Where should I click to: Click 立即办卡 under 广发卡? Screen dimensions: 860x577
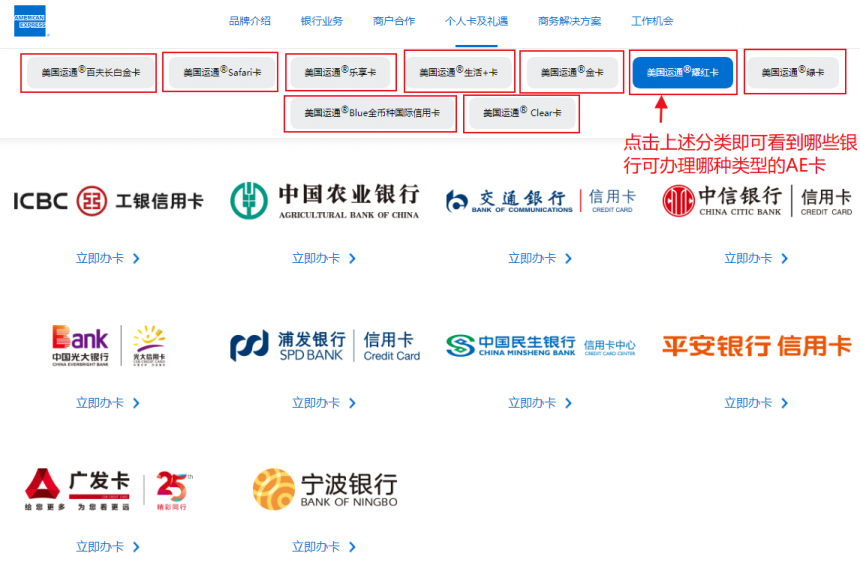108,547
